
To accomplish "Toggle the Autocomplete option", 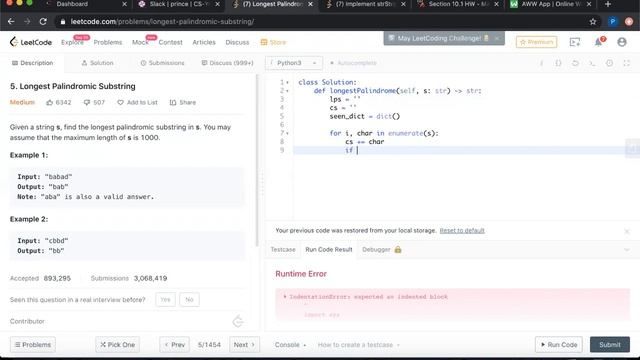I will pos(353,63).
